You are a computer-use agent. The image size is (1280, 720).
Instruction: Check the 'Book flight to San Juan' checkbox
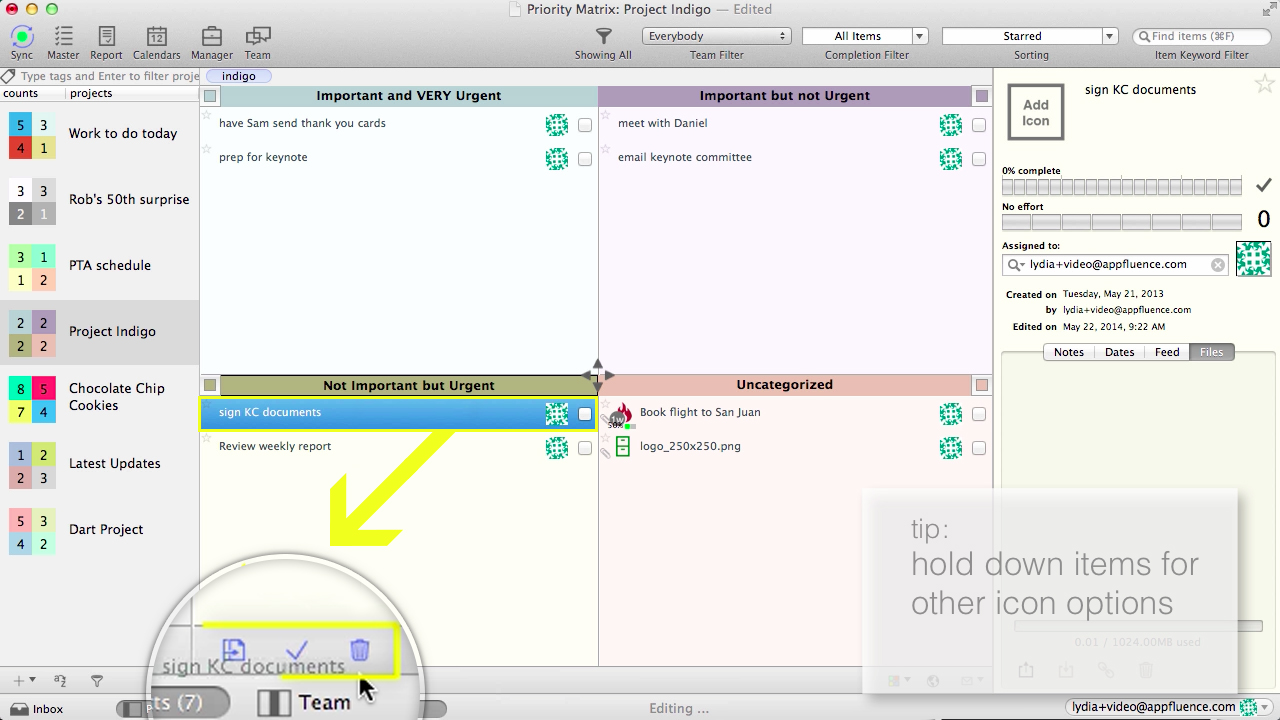click(979, 414)
